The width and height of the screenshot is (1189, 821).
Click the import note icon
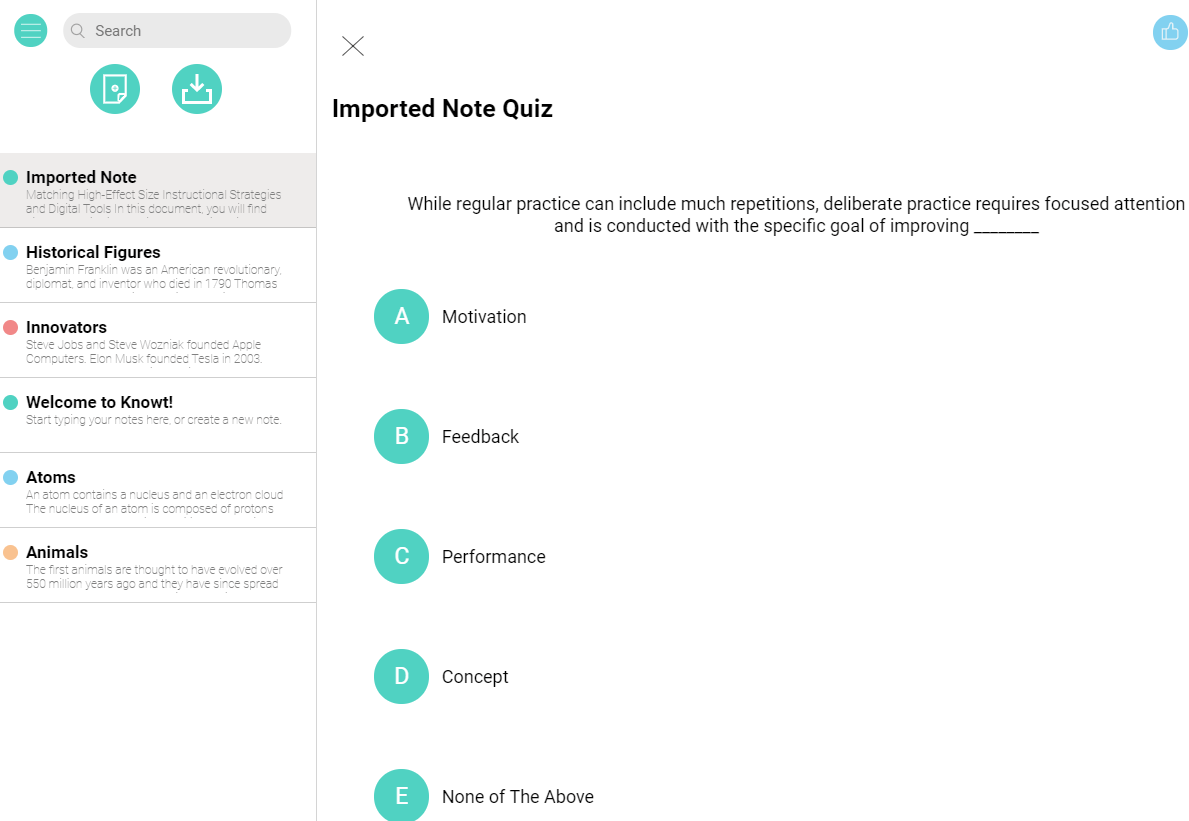tap(197, 89)
